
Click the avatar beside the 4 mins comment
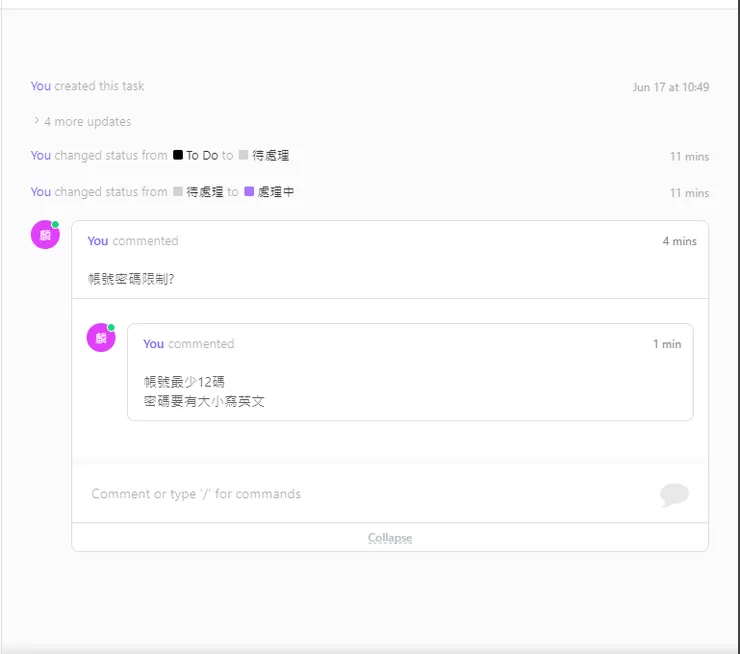click(x=45, y=235)
